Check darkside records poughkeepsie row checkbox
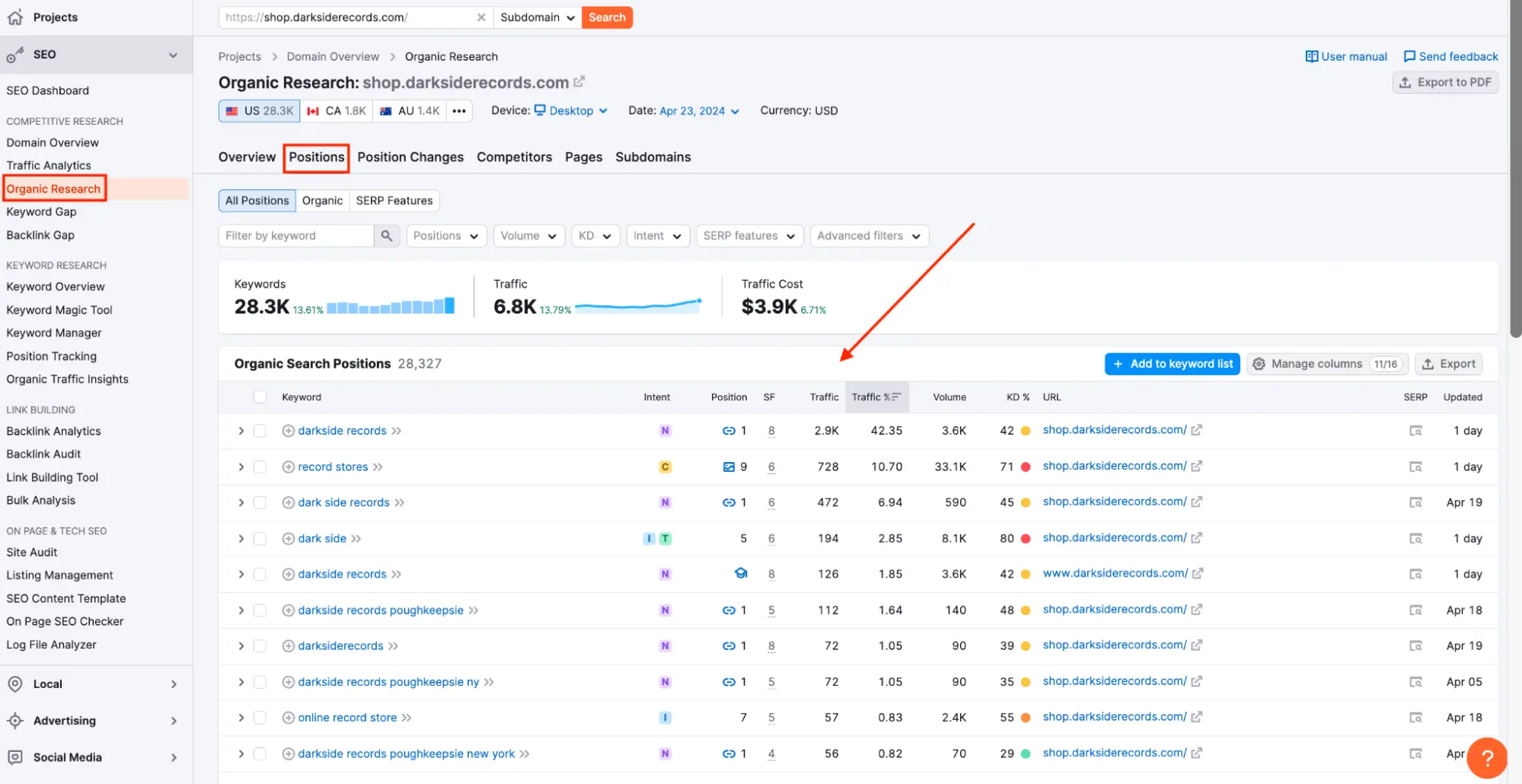 tap(260, 610)
